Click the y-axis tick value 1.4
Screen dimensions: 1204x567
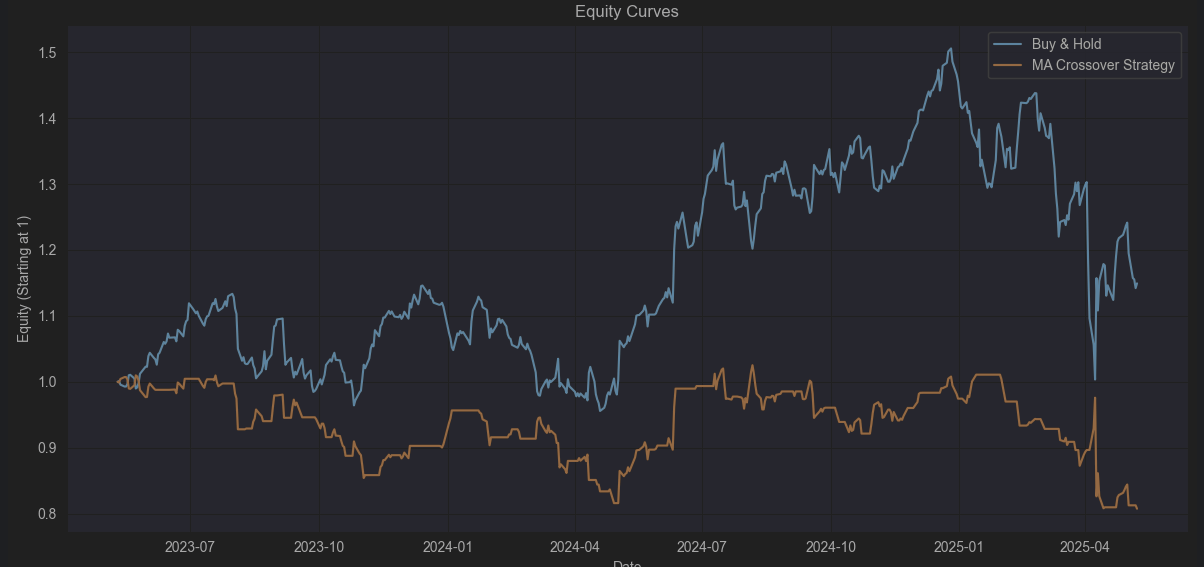tap(48, 118)
